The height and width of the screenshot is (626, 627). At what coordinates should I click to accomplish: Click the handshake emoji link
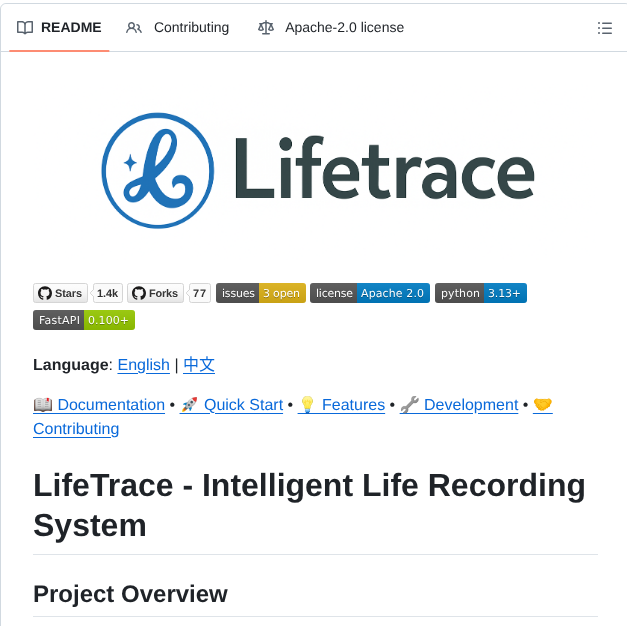pos(543,405)
